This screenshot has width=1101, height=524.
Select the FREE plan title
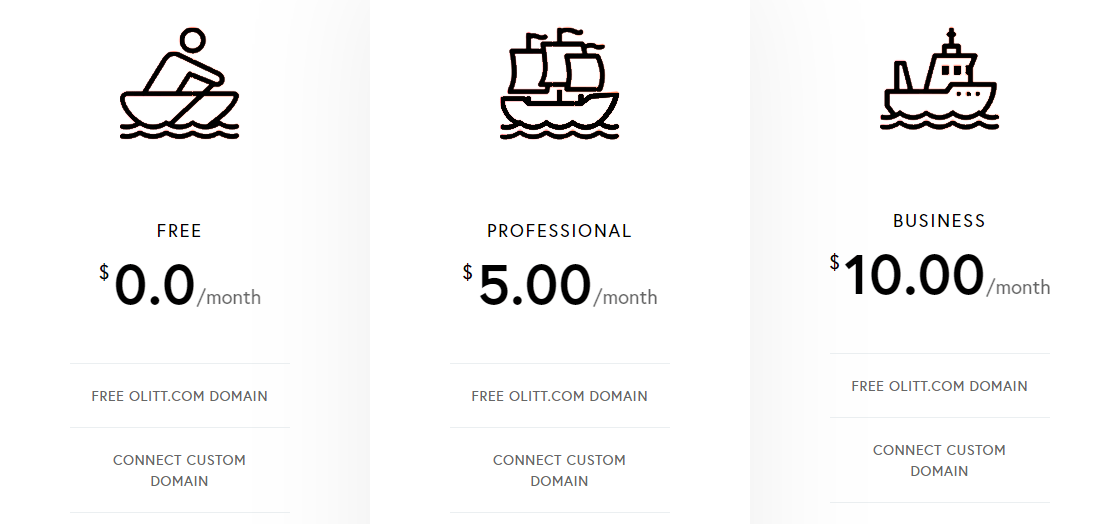point(180,231)
